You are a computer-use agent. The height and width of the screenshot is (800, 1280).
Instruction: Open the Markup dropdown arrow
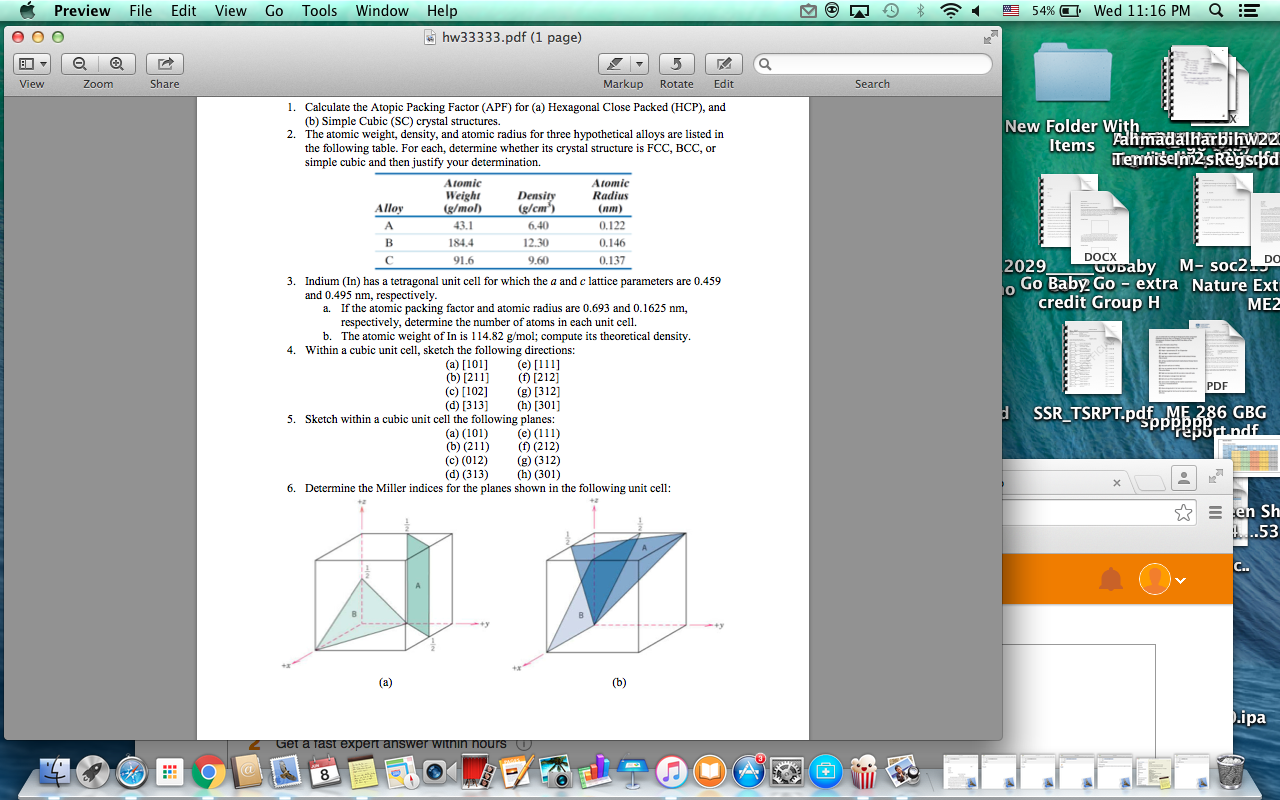click(x=639, y=63)
